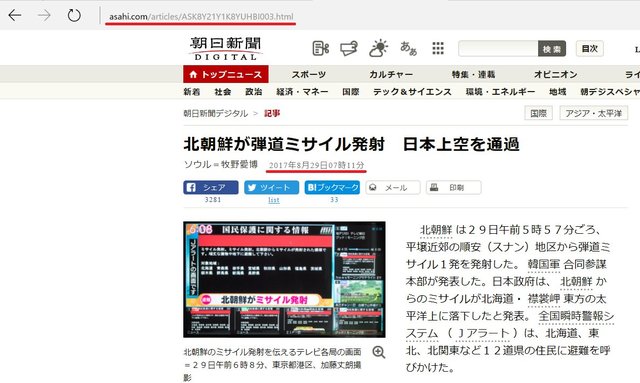Click the 検索 search button
This screenshot has width=640, height=383.
point(552,49)
